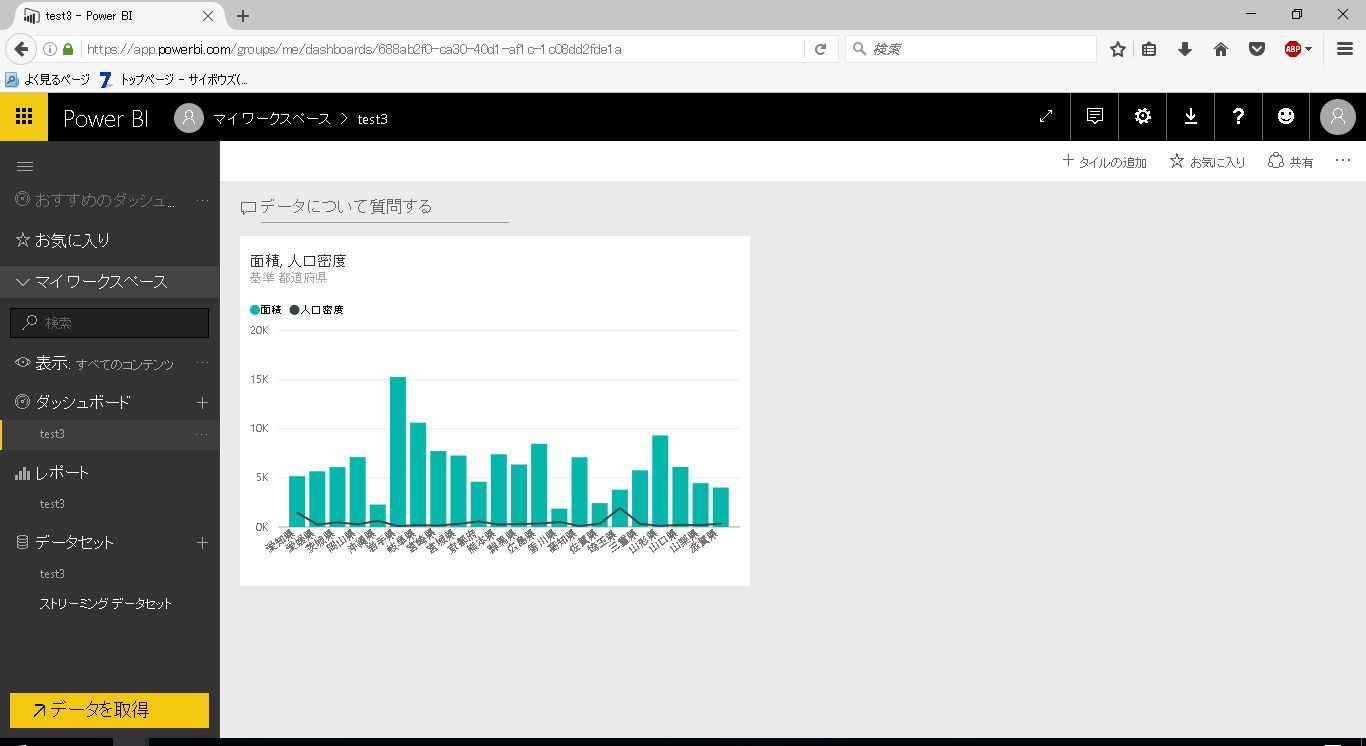The width and height of the screenshot is (1366, 746).
Task: Toggle the 面積 legend item
Action: [266, 310]
